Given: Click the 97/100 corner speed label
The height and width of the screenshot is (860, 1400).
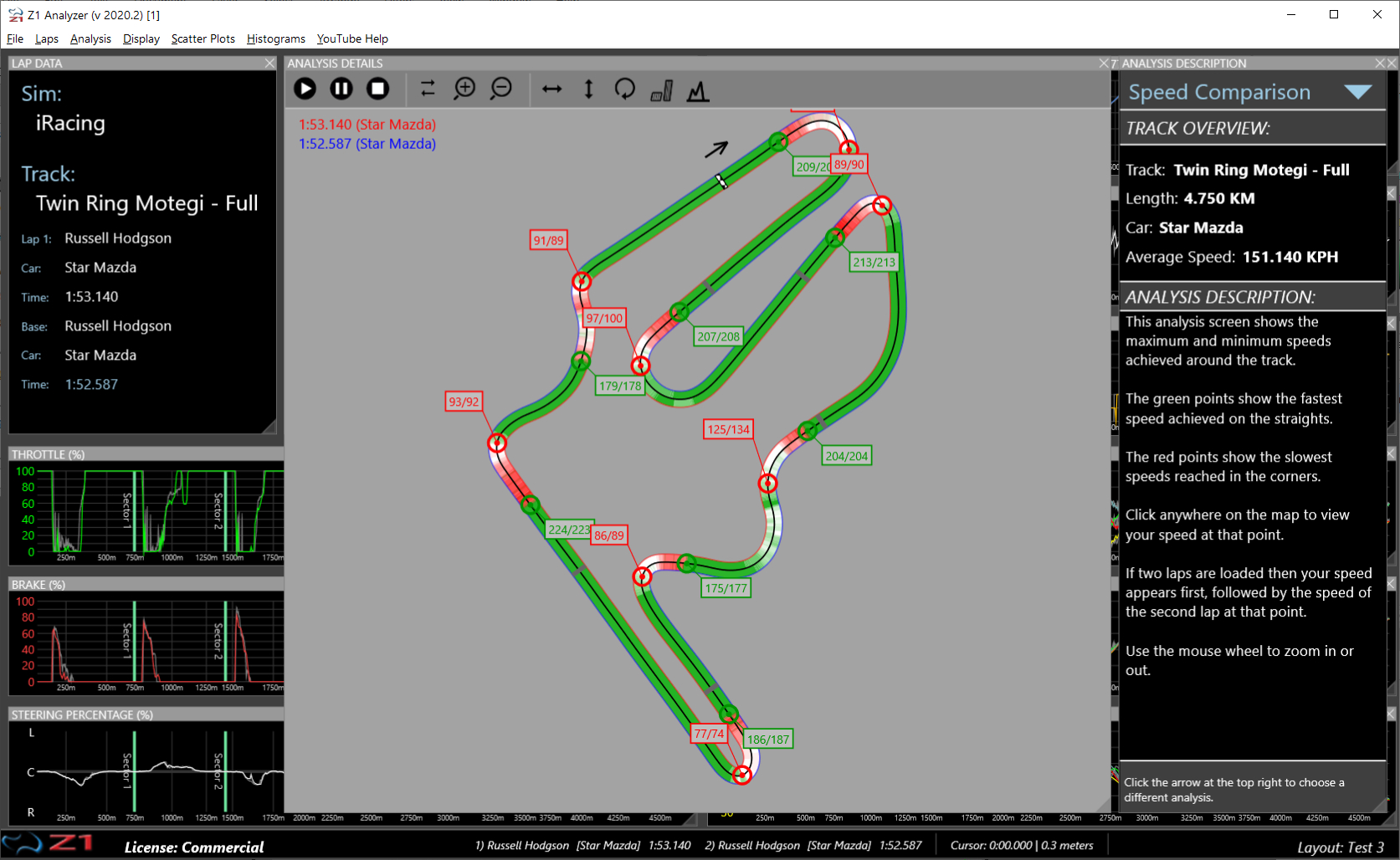Looking at the screenshot, I should [604, 318].
